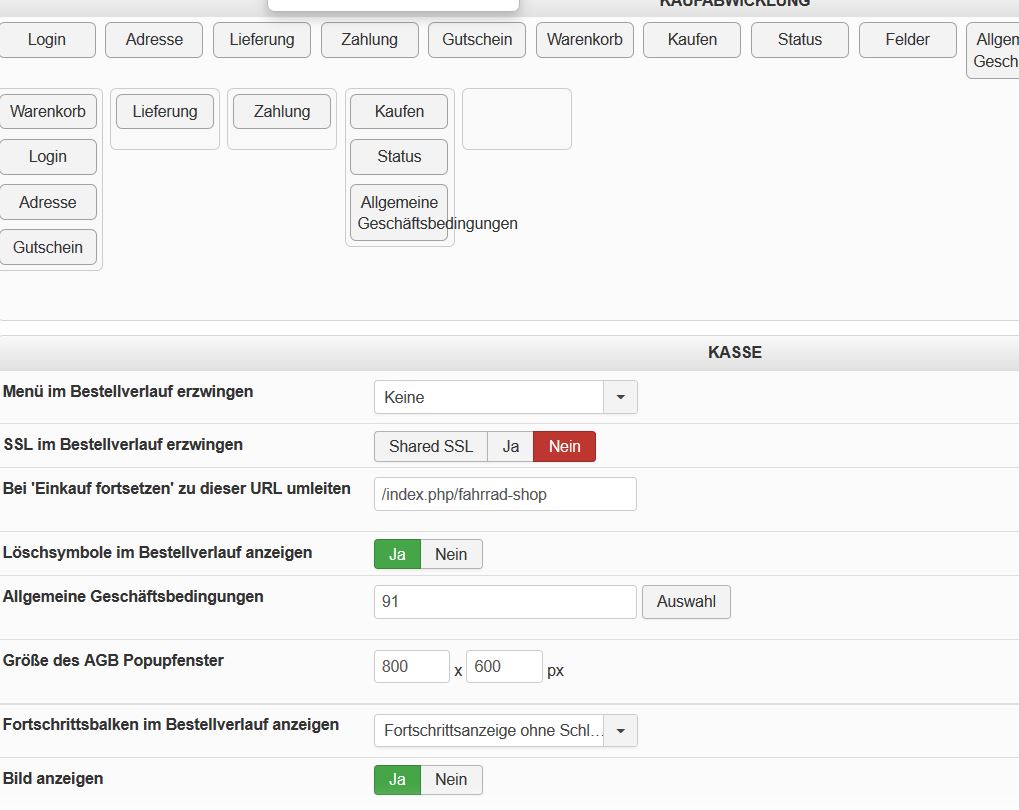1019x810 pixels.
Task: Set Bild anzeigen to Nein
Action: [x=451, y=780]
